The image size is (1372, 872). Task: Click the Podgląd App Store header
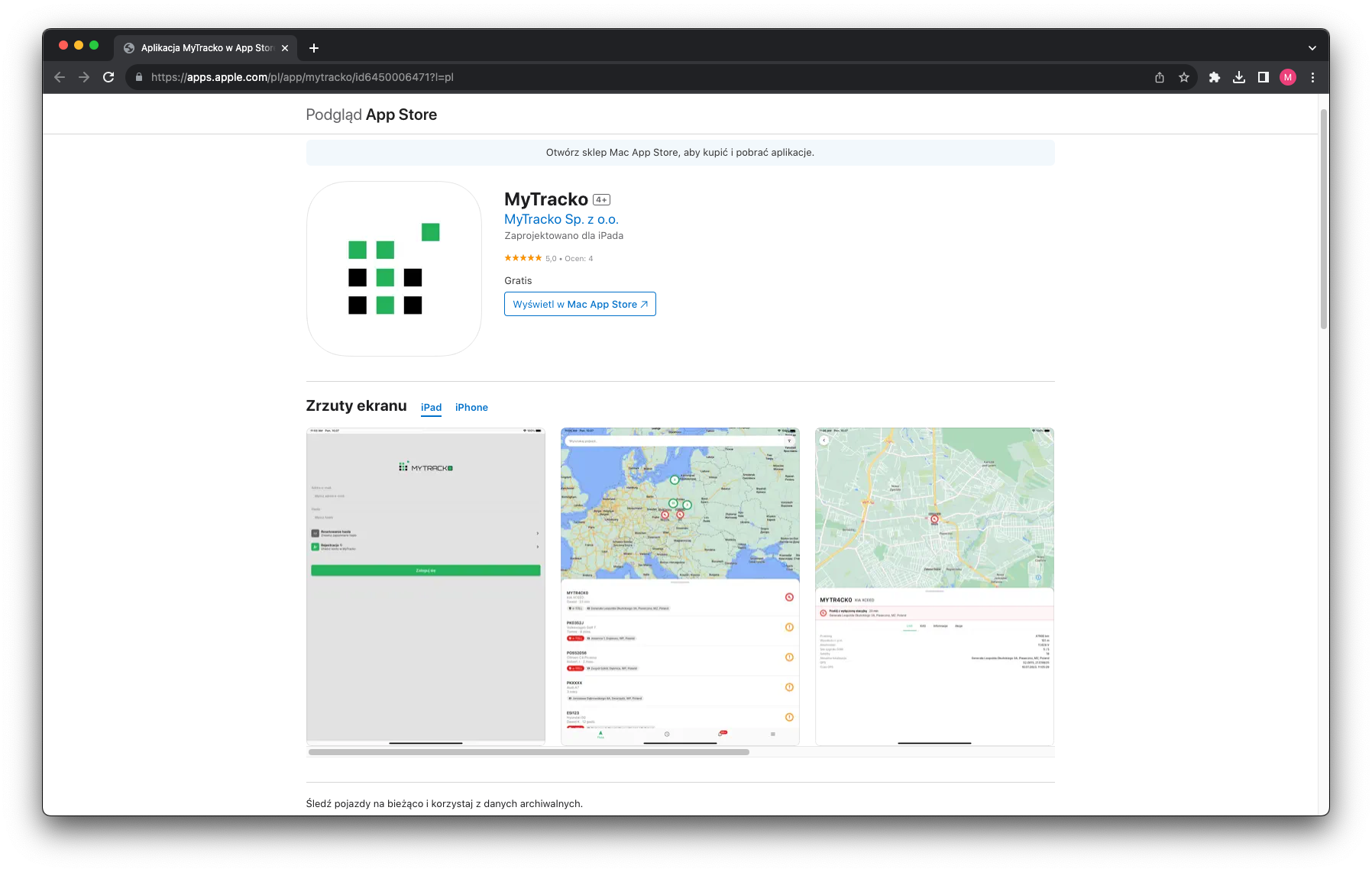[371, 115]
